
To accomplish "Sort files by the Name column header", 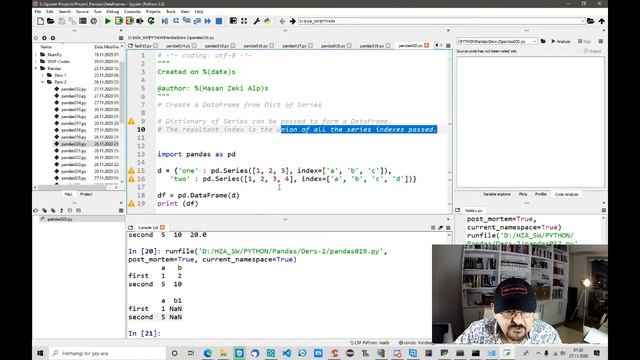I will 46,47.
